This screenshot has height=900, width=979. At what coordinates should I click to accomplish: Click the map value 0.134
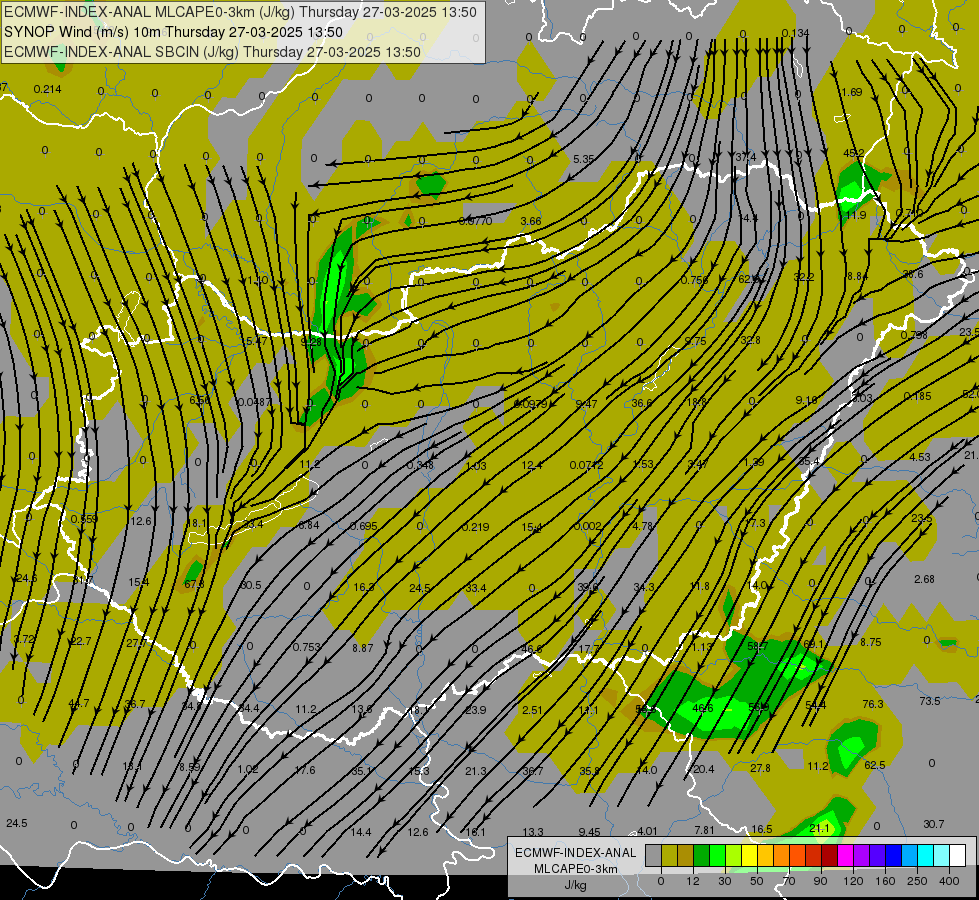pyautogui.click(x=795, y=33)
